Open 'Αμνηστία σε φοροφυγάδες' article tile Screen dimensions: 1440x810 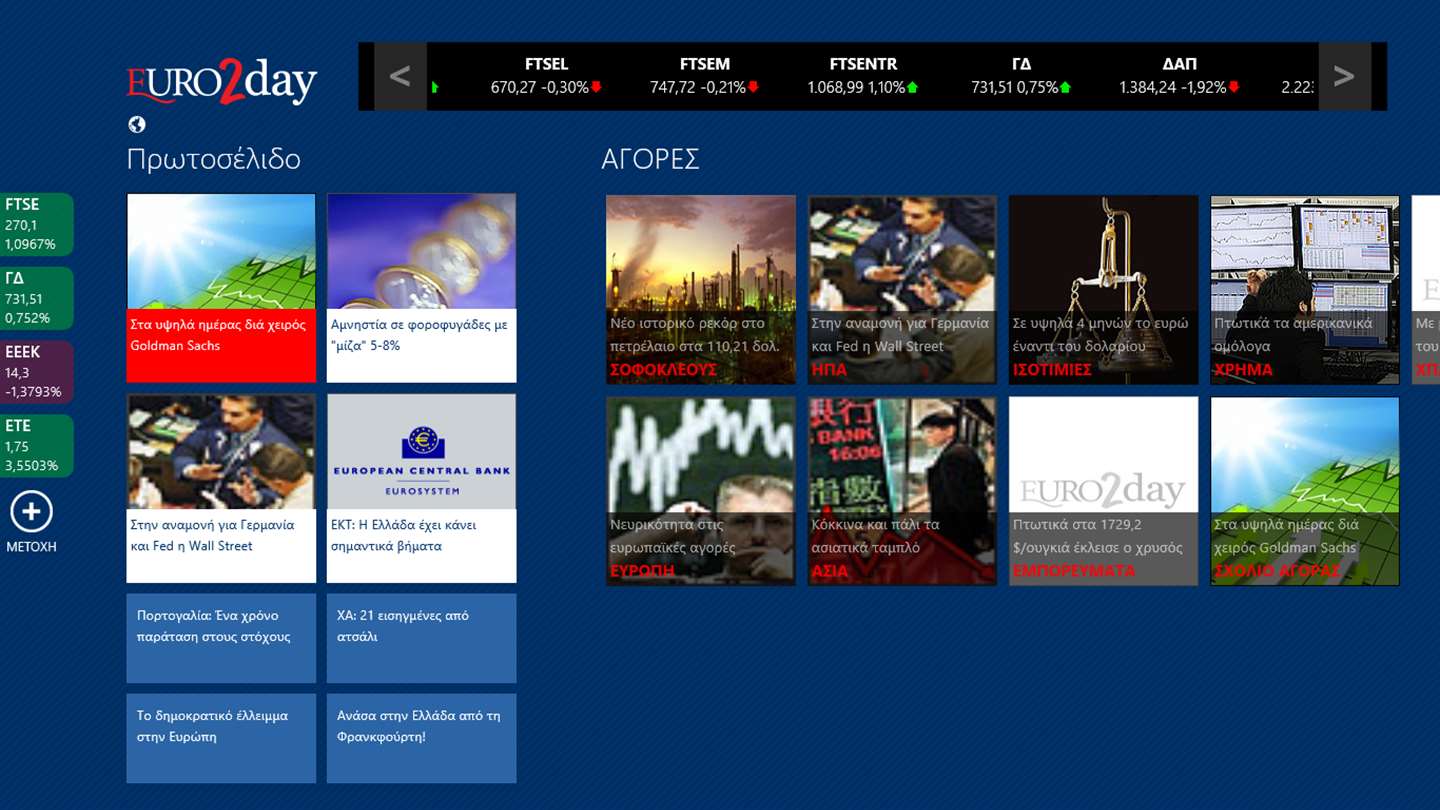[x=421, y=288]
